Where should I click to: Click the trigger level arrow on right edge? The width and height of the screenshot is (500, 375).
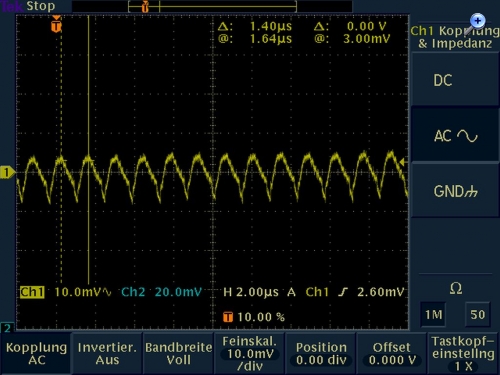(x=402, y=162)
